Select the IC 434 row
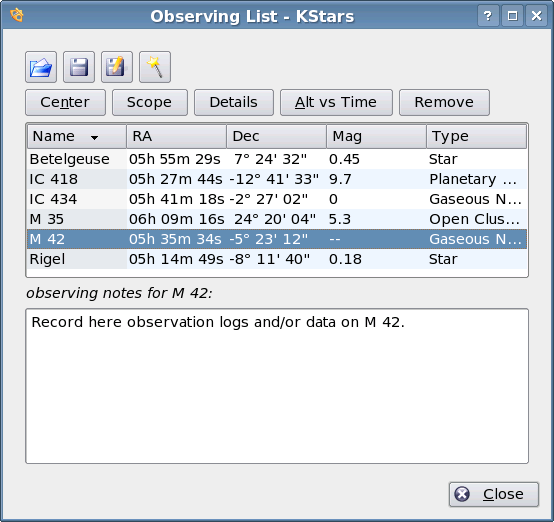 click(277, 199)
